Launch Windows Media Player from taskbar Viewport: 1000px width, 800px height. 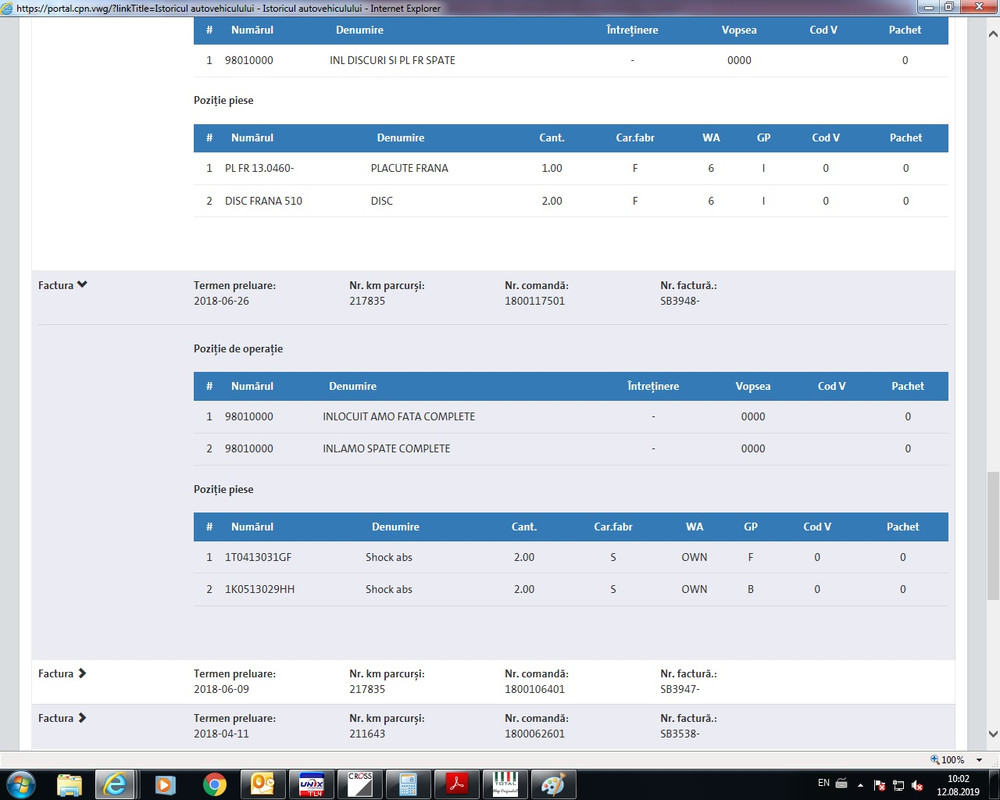click(165, 784)
